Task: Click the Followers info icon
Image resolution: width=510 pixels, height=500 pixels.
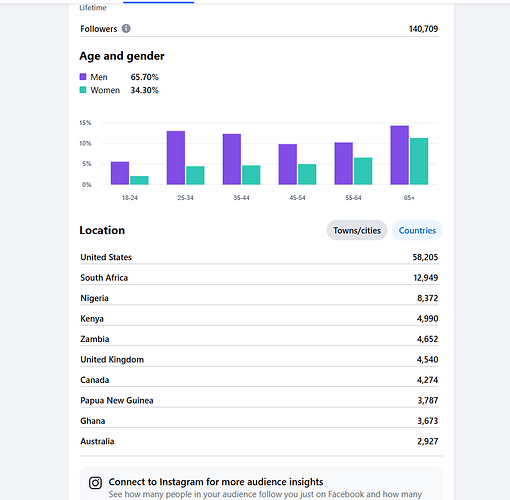Action: tap(126, 29)
